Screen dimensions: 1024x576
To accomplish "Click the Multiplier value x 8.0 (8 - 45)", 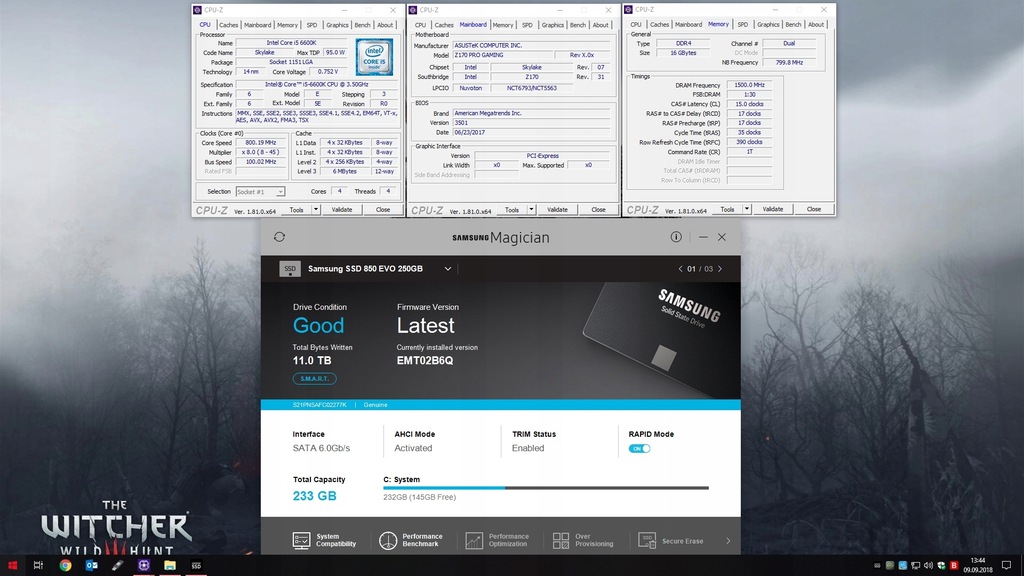I will 261,152.
